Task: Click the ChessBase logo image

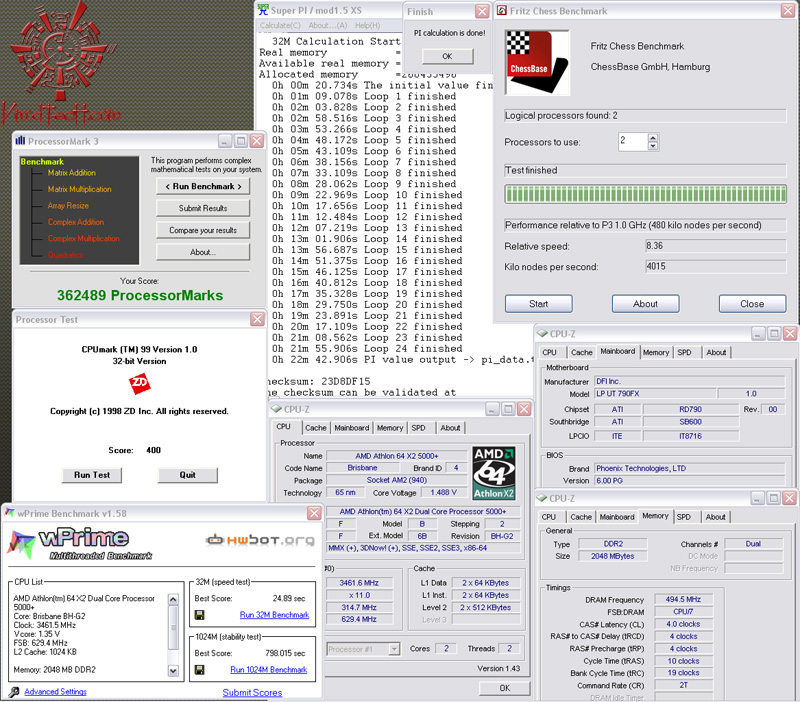Action: pyautogui.click(x=537, y=62)
